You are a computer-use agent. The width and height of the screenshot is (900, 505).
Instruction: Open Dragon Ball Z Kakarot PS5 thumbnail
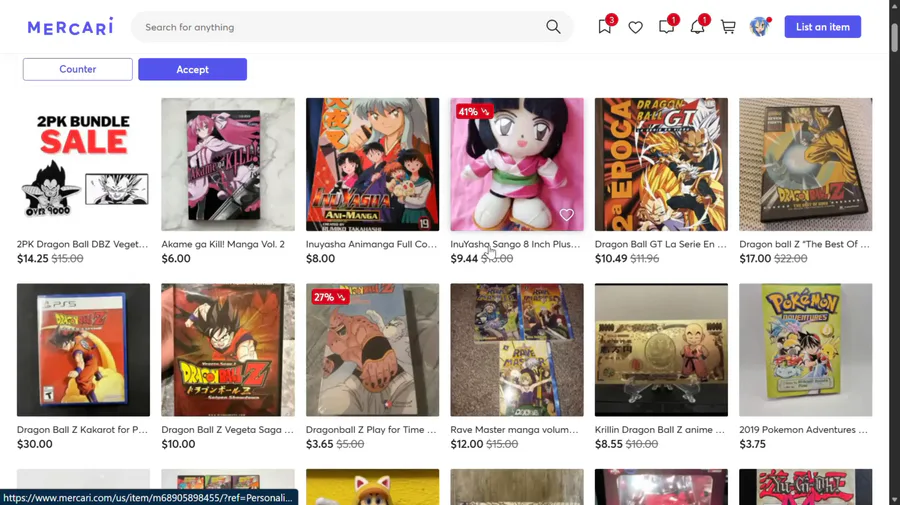pyautogui.click(x=83, y=349)
